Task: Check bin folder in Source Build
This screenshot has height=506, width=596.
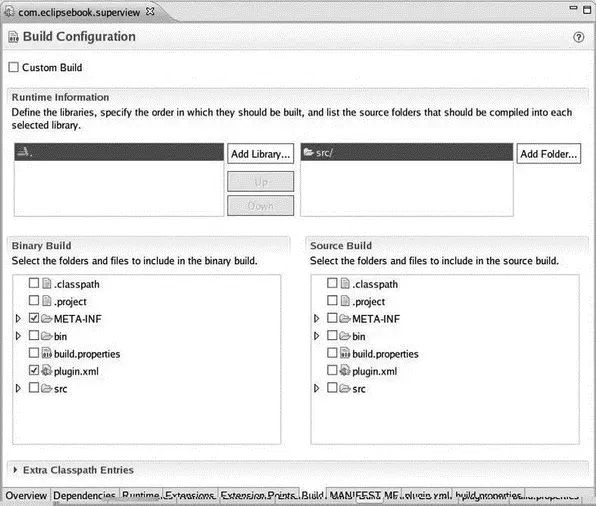Action: (332, 335)
